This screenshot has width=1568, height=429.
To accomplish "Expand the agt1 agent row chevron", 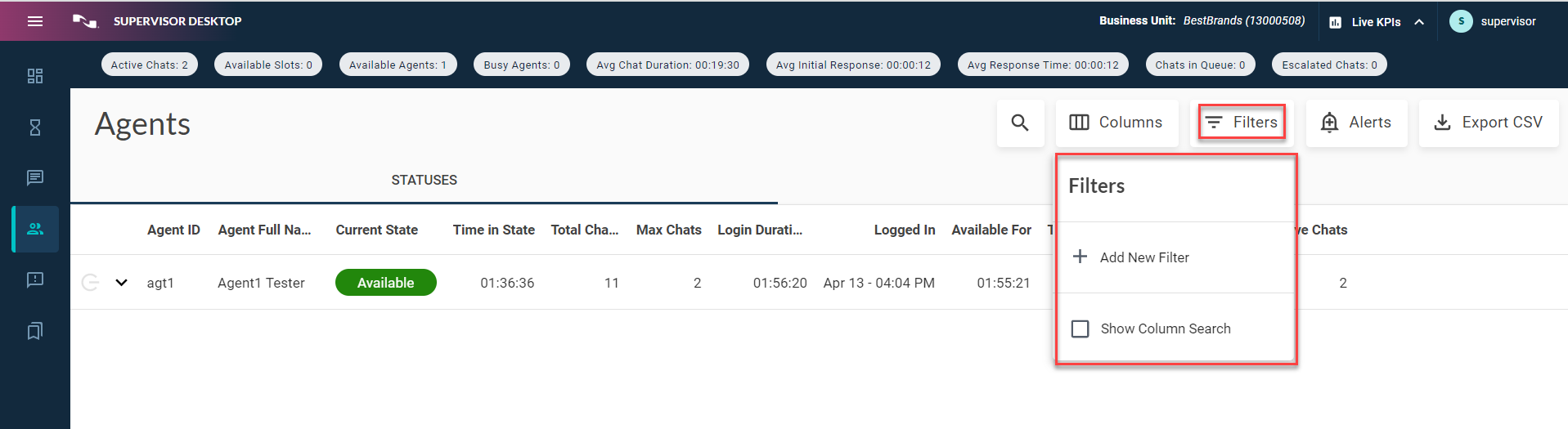I will coord(122,283).
